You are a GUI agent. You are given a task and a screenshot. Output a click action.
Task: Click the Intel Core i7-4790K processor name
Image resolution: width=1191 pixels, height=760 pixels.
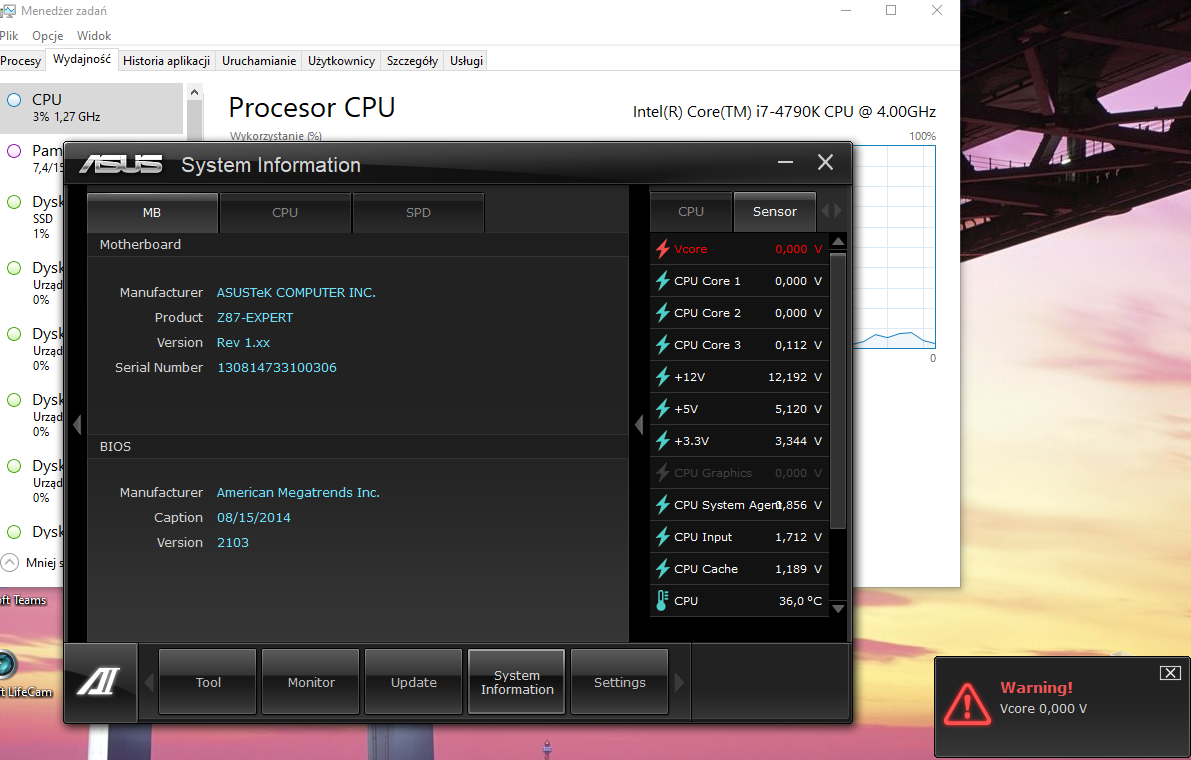(x=784, y=112)
